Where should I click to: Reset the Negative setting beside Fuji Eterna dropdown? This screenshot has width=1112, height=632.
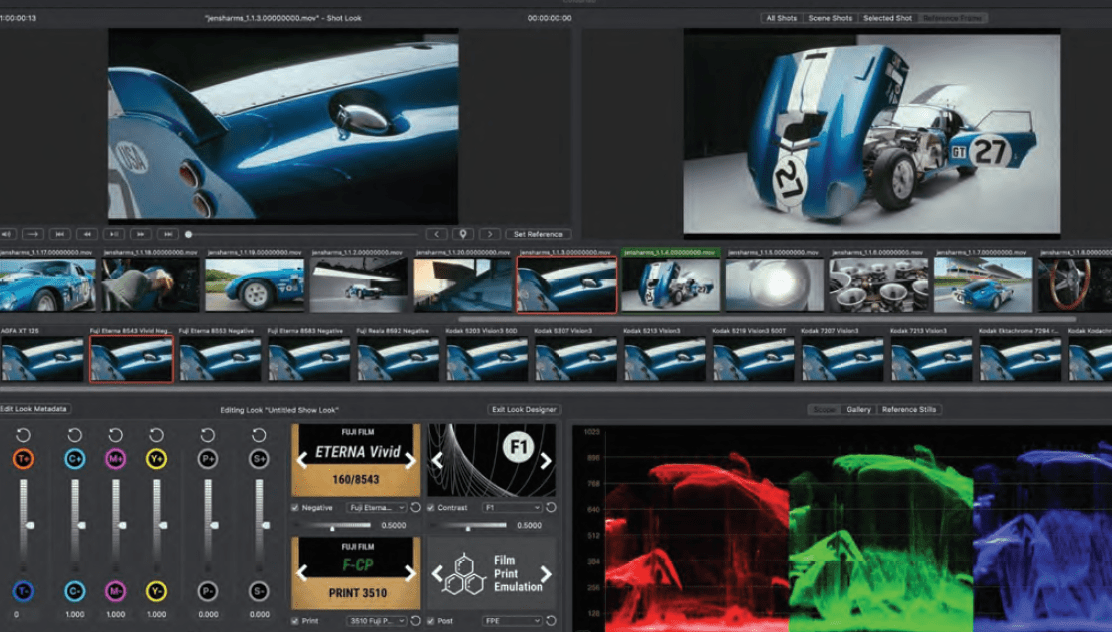click(x=416, y=507)
